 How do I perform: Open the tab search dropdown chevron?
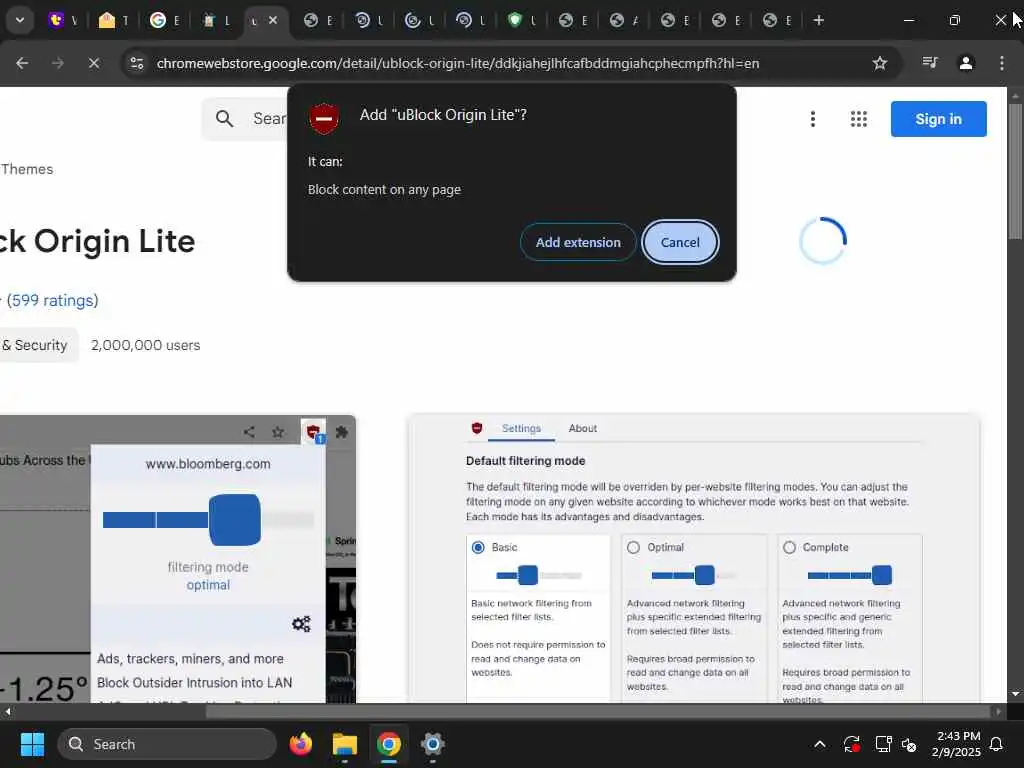pos(20,20)
